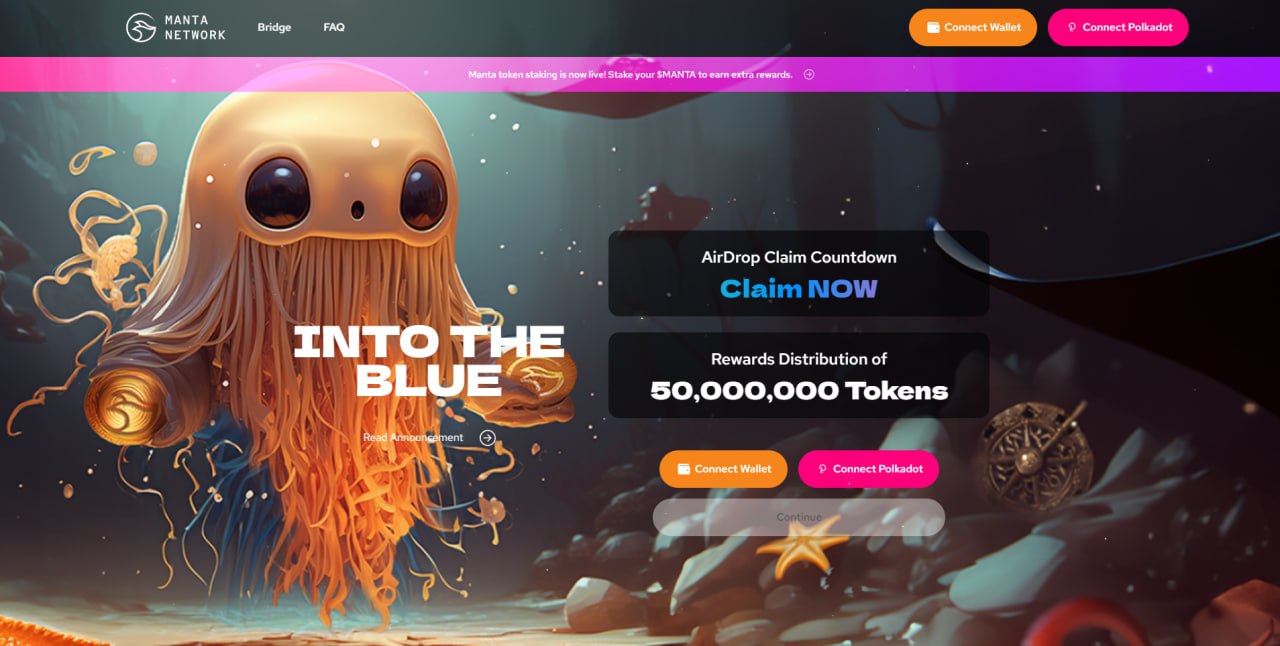Click wallet icon in header Connect Wallet

933,28
